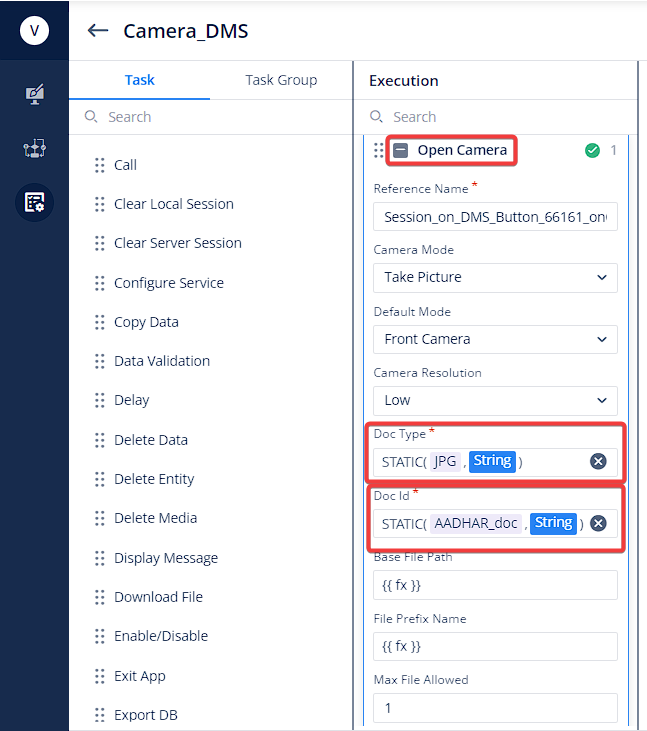Screen dimensions: 647x731
Task: Select the task configuration sidebar icon
Action: pyautogui.click(x=34, y=202)
